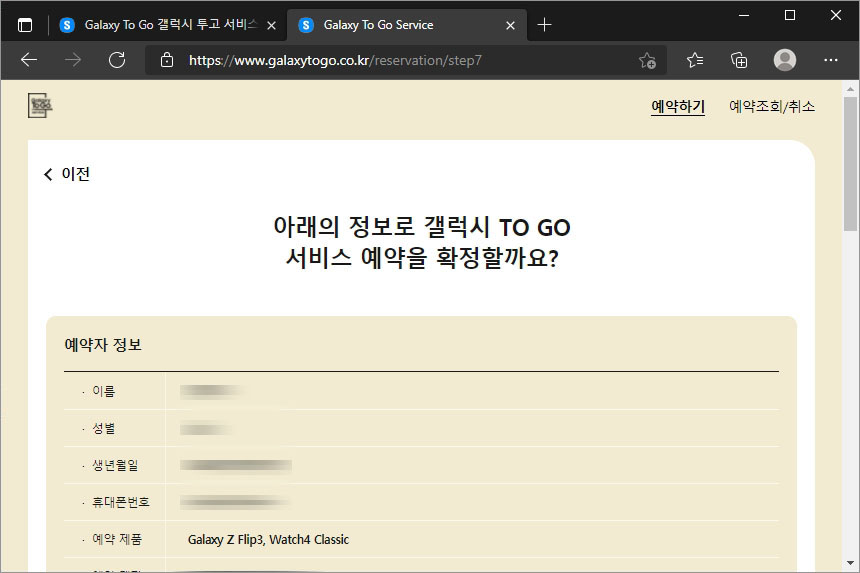Minimize the browser window
The width and height of the screenshot is (860, 573).
click(744, 15)
